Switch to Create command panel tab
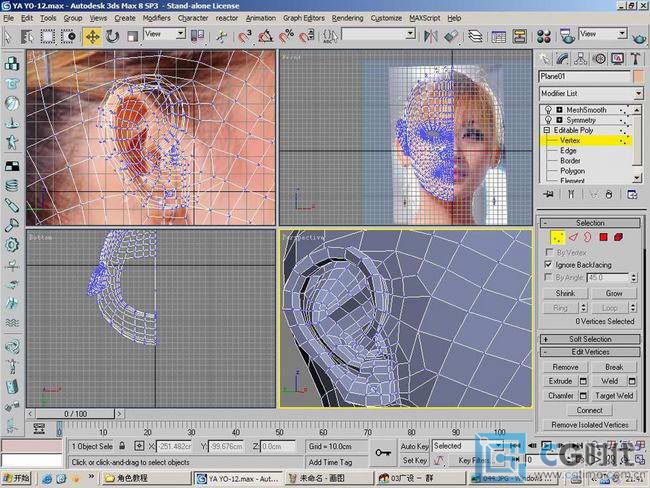 point(545,59)
